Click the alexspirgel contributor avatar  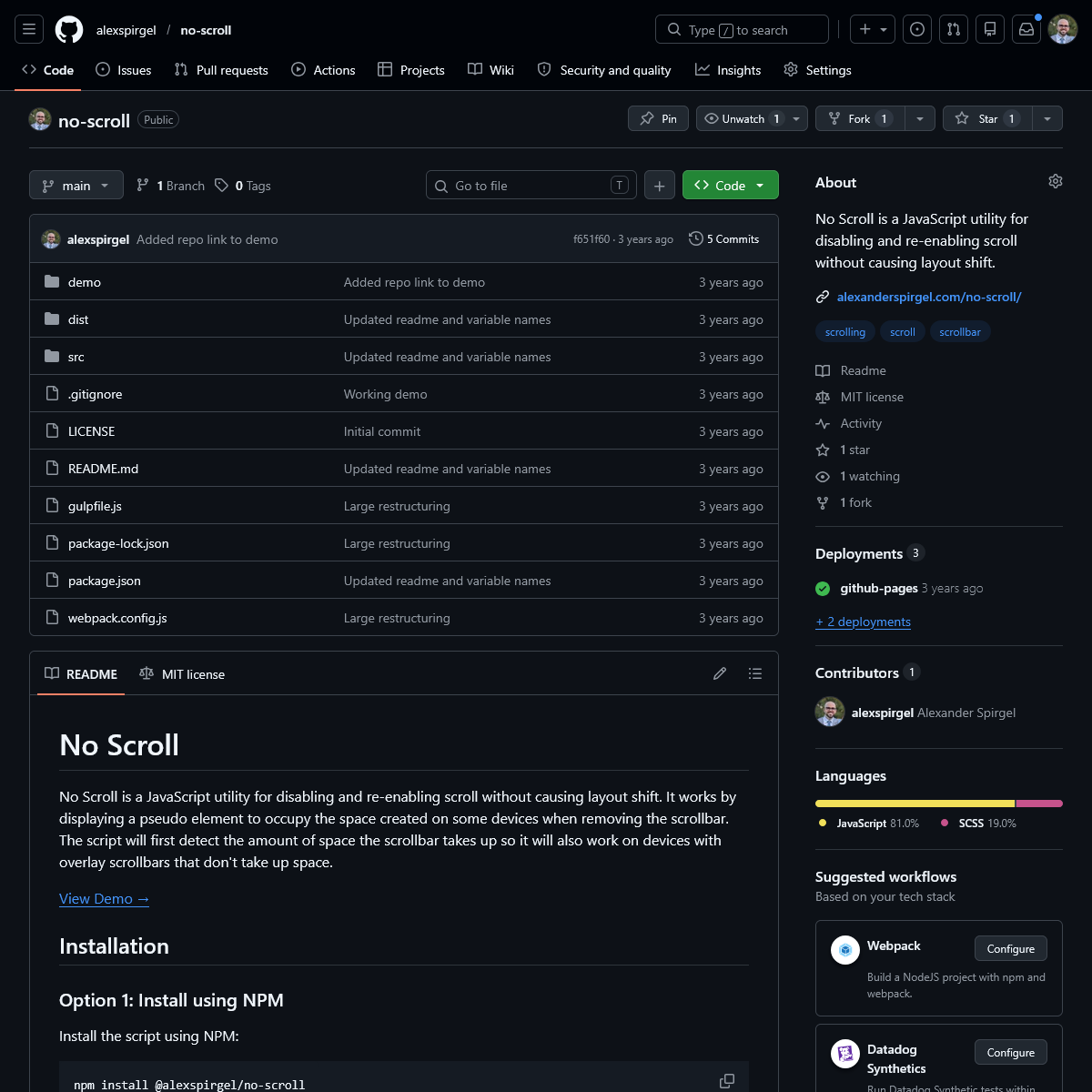(830, 712)
